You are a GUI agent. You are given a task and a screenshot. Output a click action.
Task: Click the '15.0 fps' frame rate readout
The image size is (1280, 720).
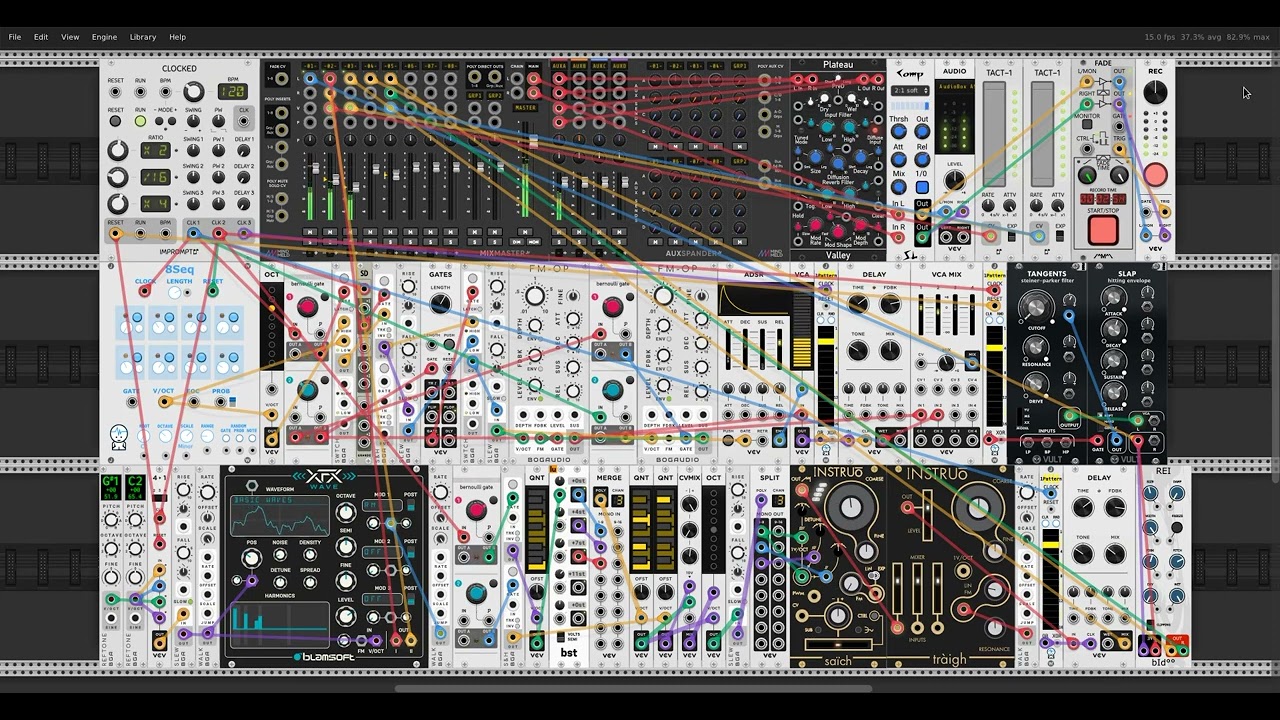(1159, 37)
